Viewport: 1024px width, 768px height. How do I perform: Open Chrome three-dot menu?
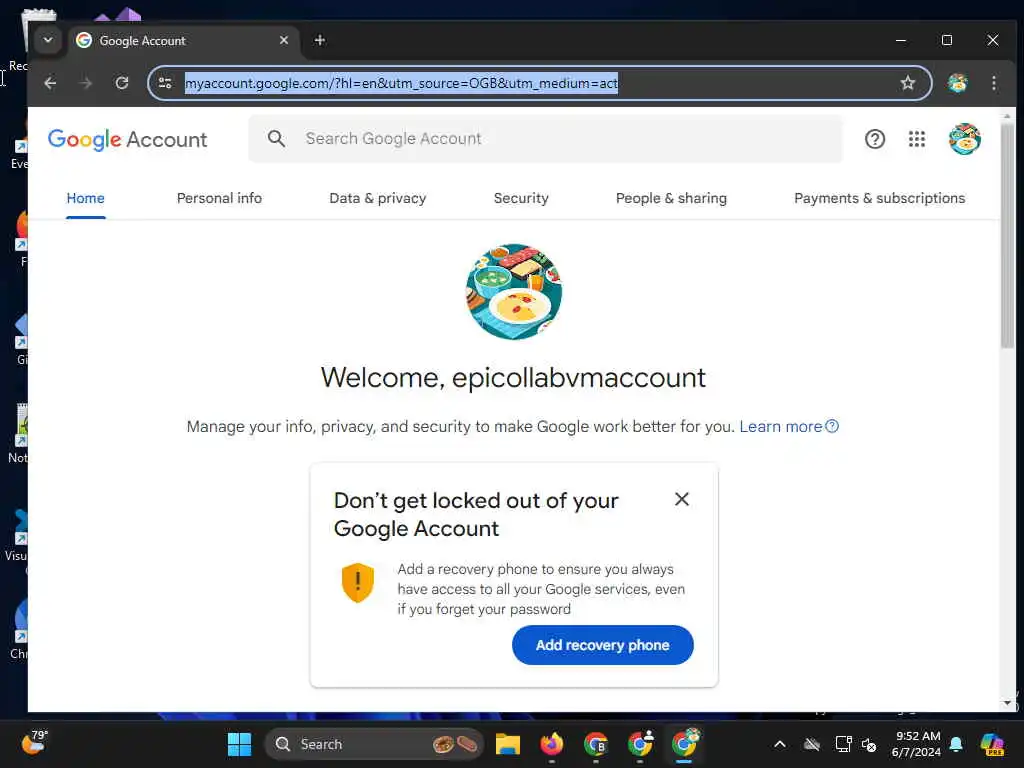click(993, 83)
